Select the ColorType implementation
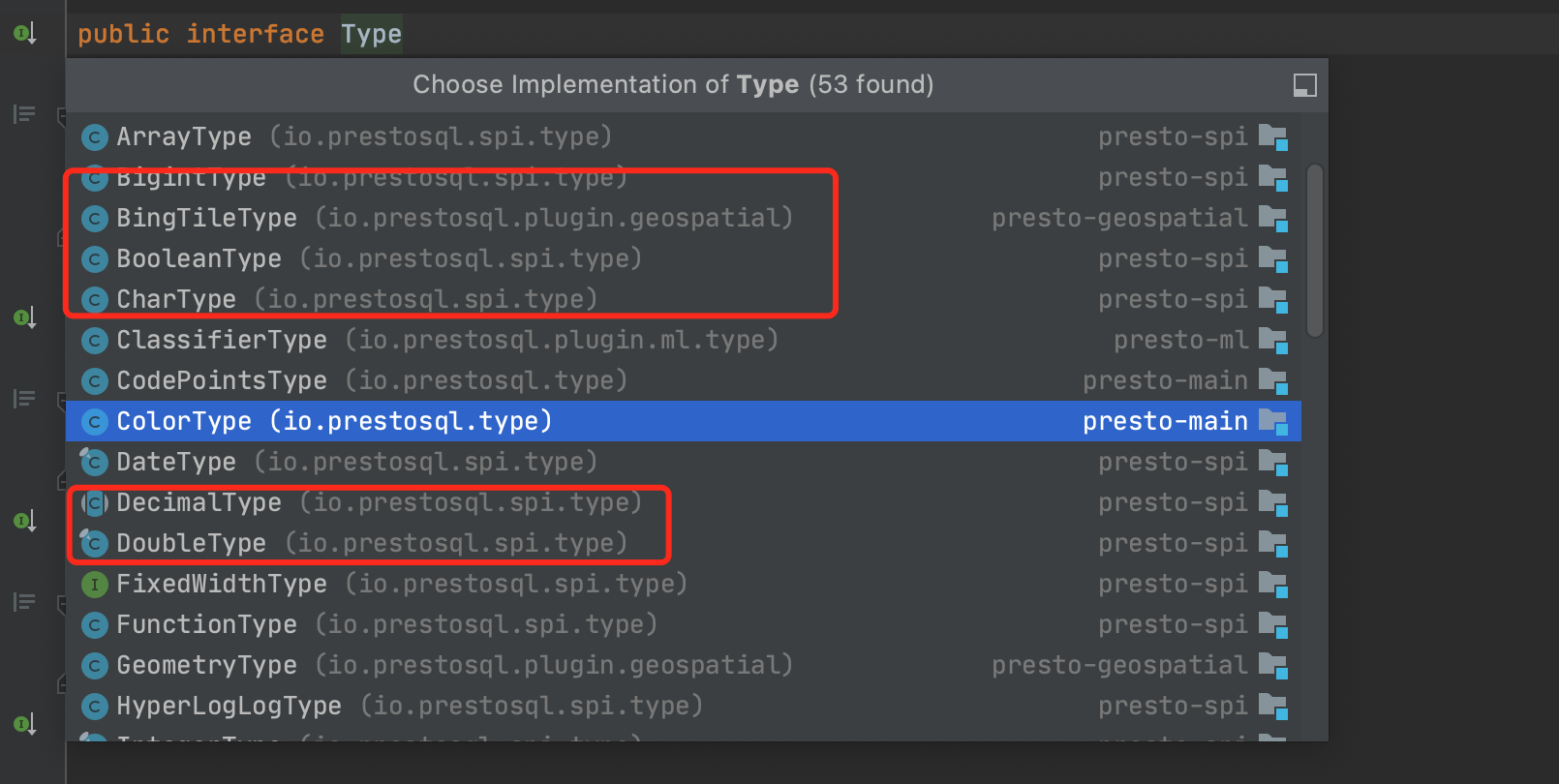This screenshot has height=784, width=1559. pyautogui.click(x=683, y=421)
